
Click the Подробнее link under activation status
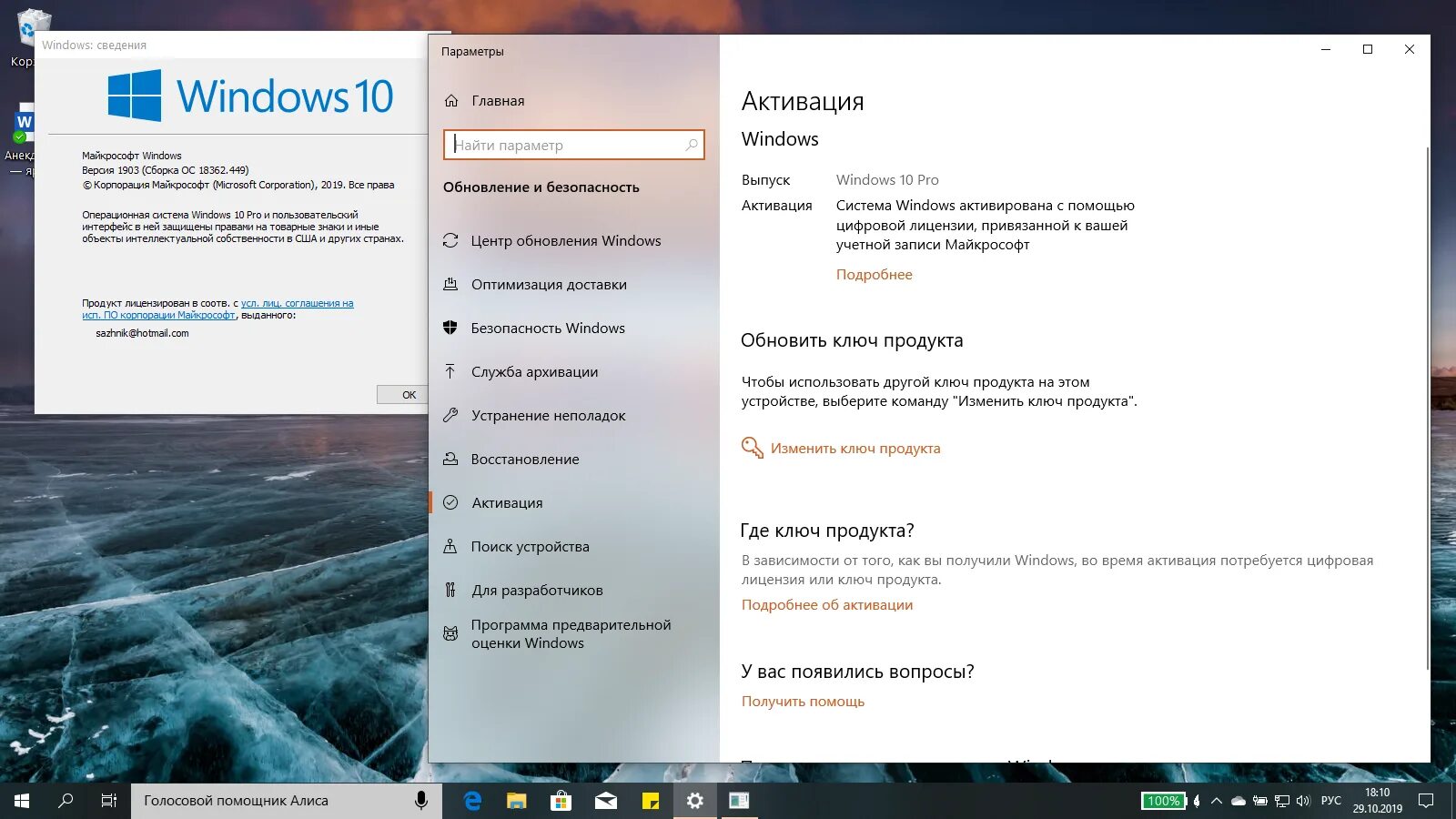coord(874,274)
